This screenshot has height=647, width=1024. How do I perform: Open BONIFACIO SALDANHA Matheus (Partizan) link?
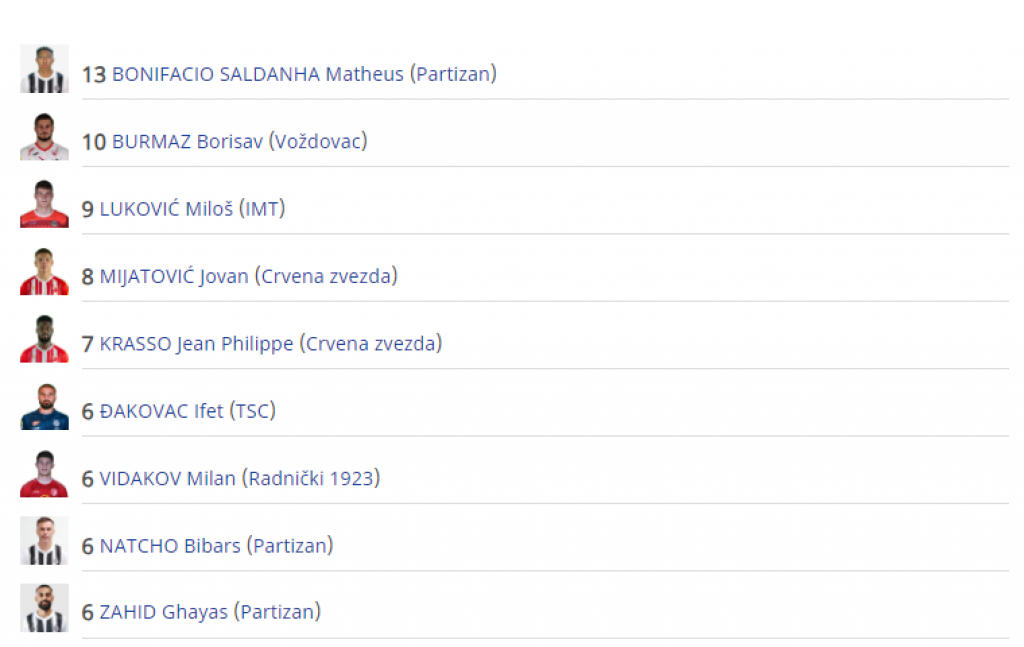point(304,74)
